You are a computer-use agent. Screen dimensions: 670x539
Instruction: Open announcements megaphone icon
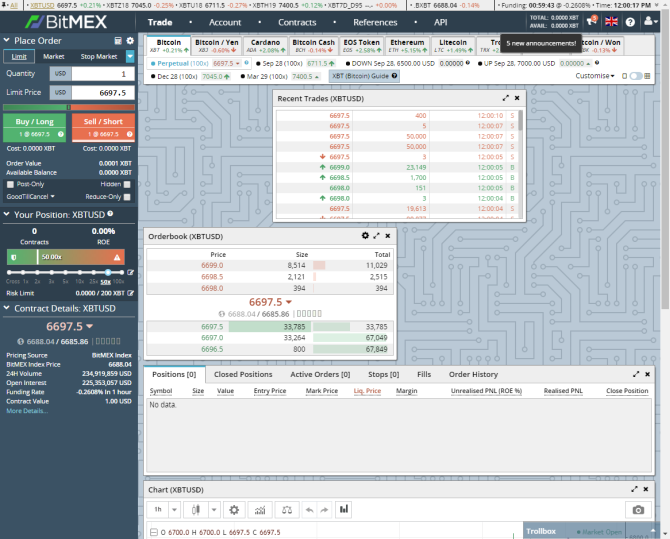pyautogui.click(x=591, y=21)
